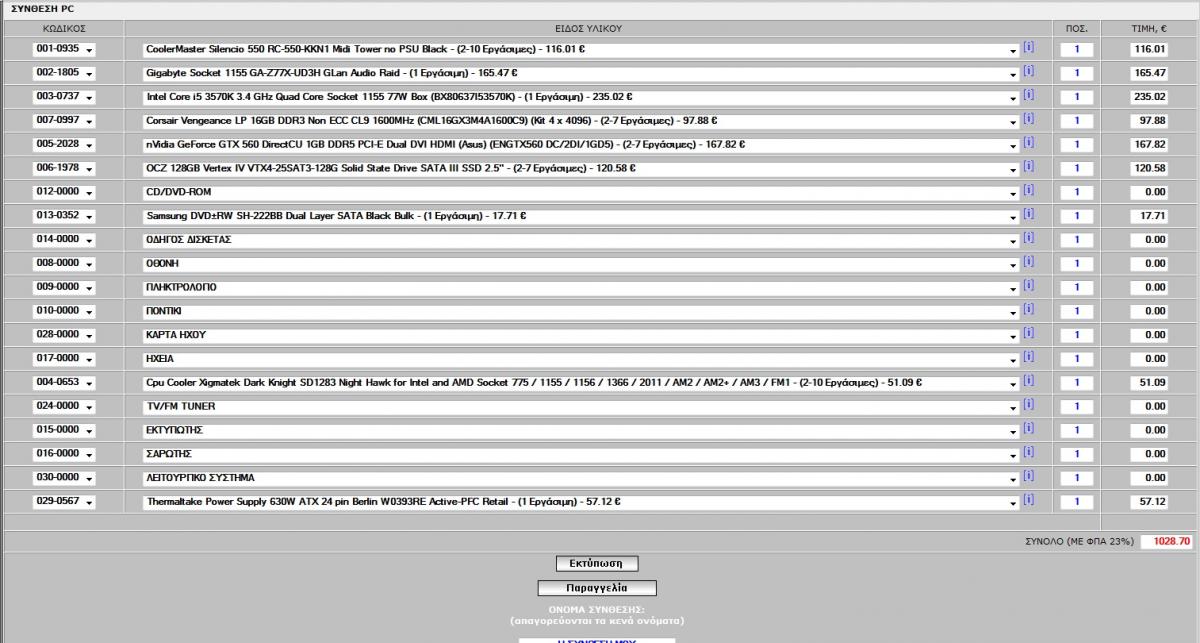
Task: View info for OCZ Vertex IV SSD row
Action: 1028,166
